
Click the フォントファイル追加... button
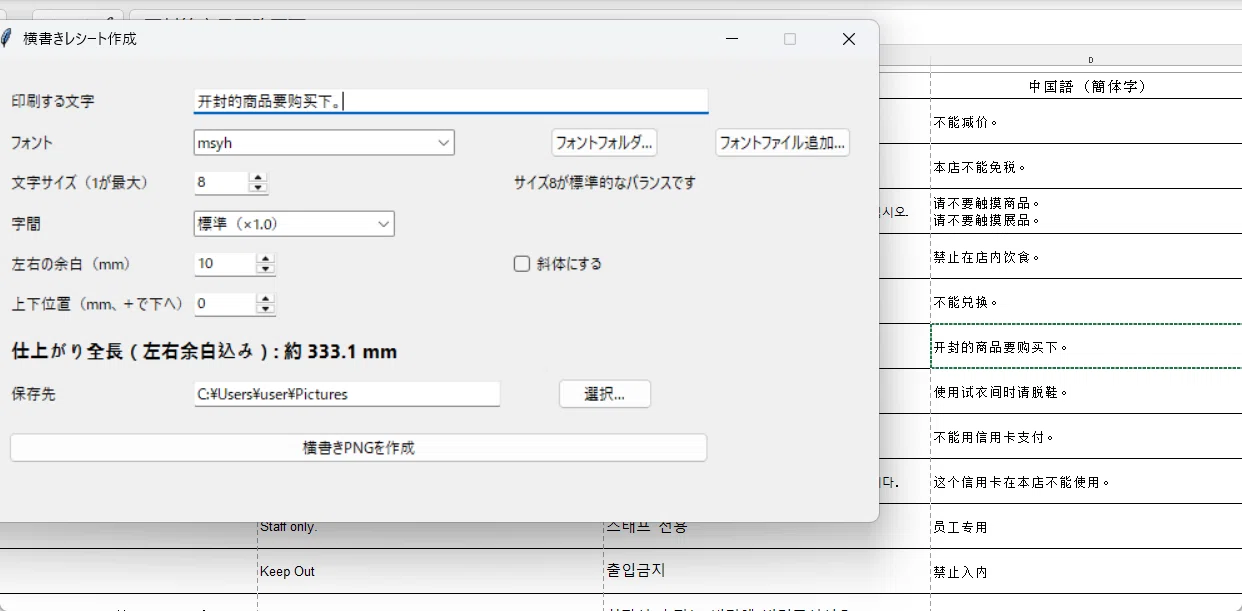pos(783,143)
